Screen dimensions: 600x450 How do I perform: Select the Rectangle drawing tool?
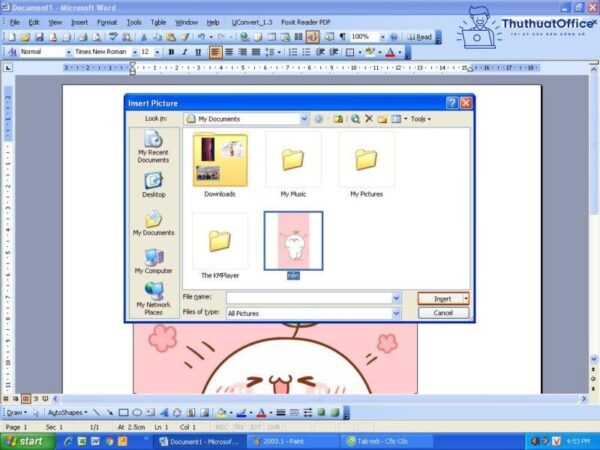click(123, 412)
